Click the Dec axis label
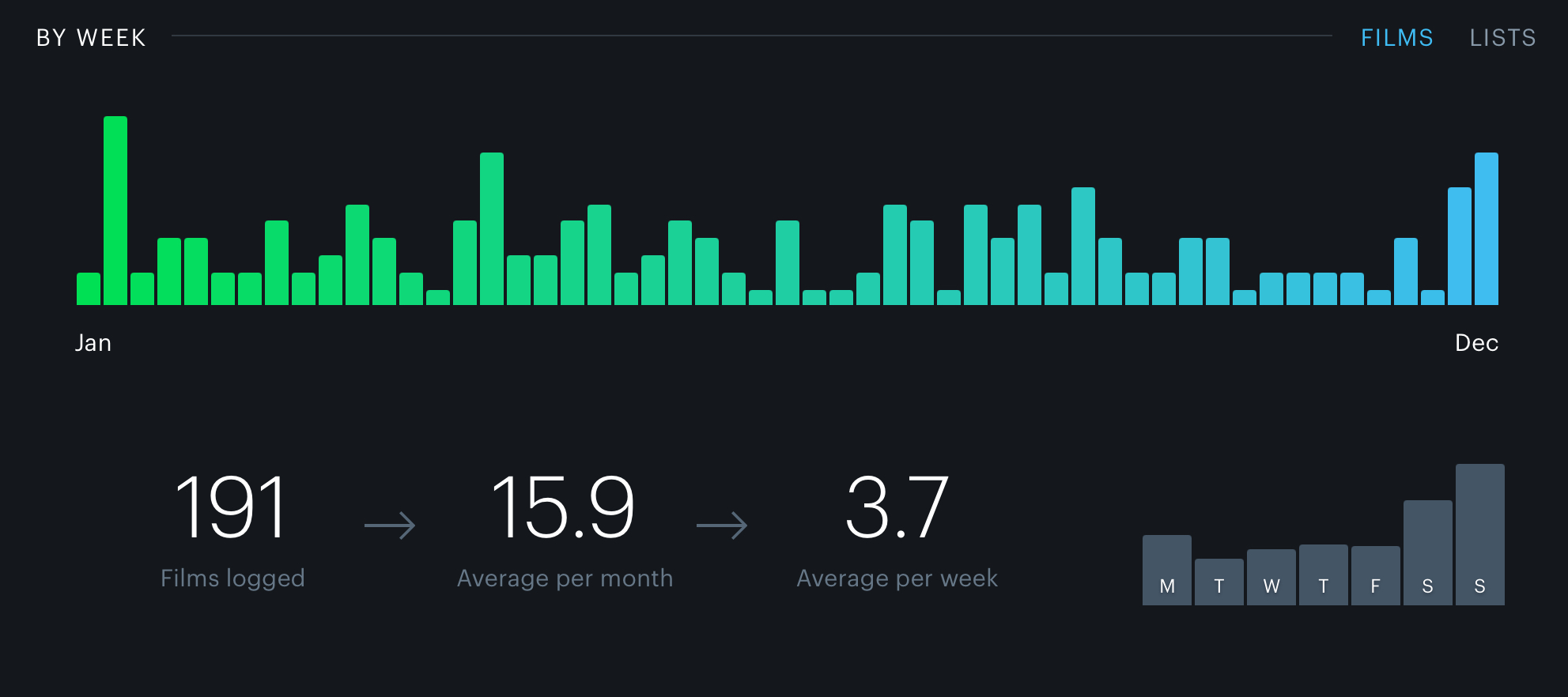1568x697 pixels. tap(1476, 343)
